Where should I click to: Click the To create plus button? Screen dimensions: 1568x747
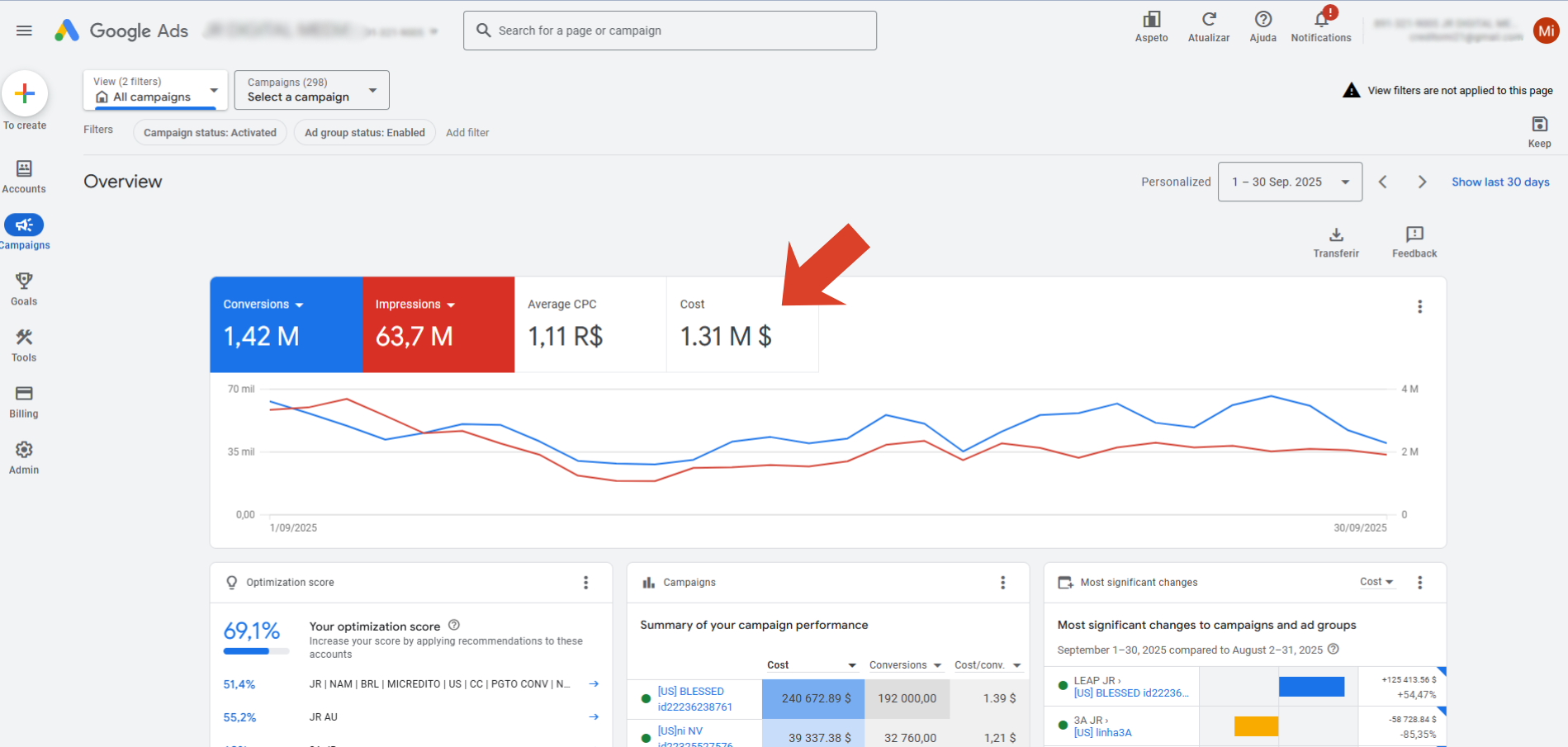click(25, 93)
